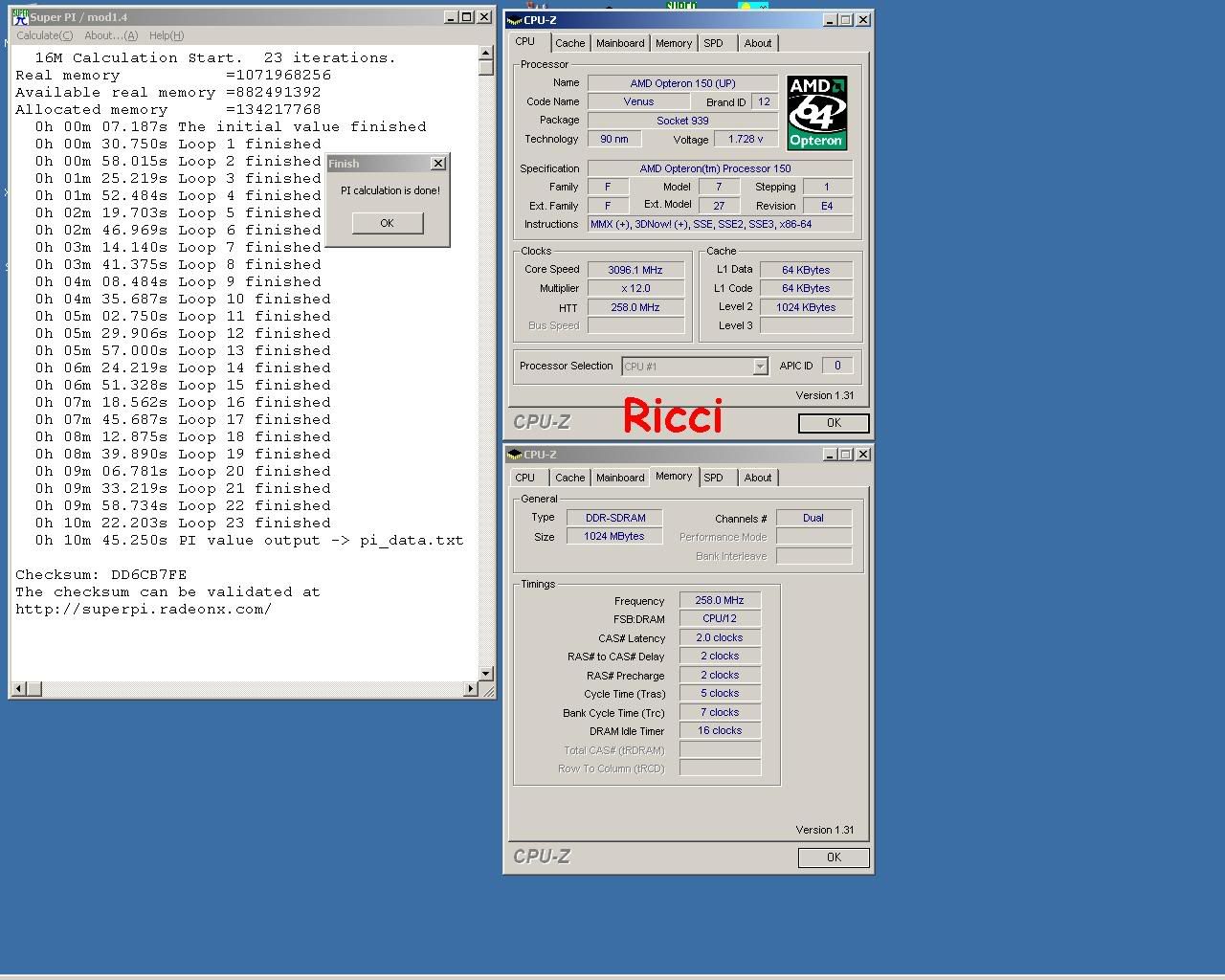Click the Core Speed value 3096.1 MHz
This screenshot has height=980, width=1225.
point(635,270)
